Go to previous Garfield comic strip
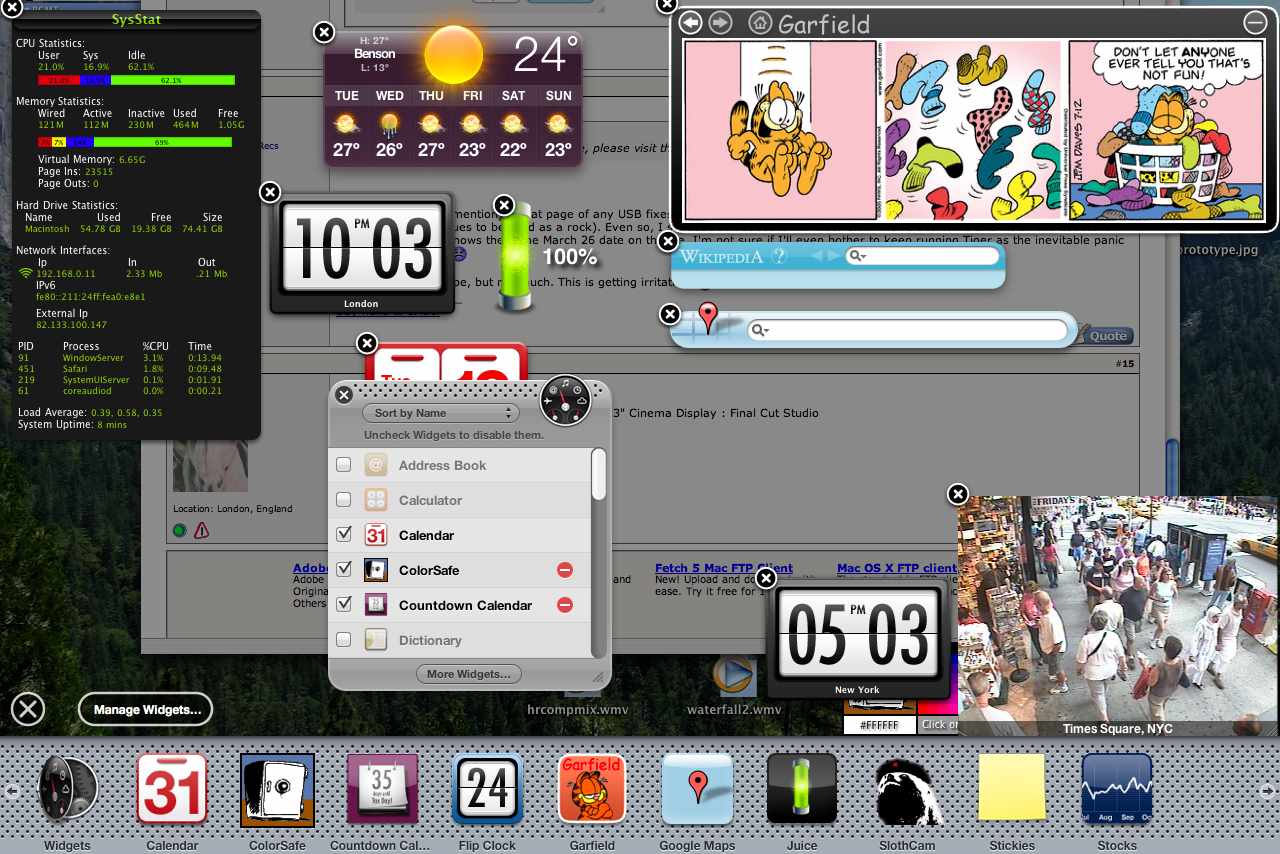The height and width of the screenshot is (854, 1280). click(x=690, y=22)
